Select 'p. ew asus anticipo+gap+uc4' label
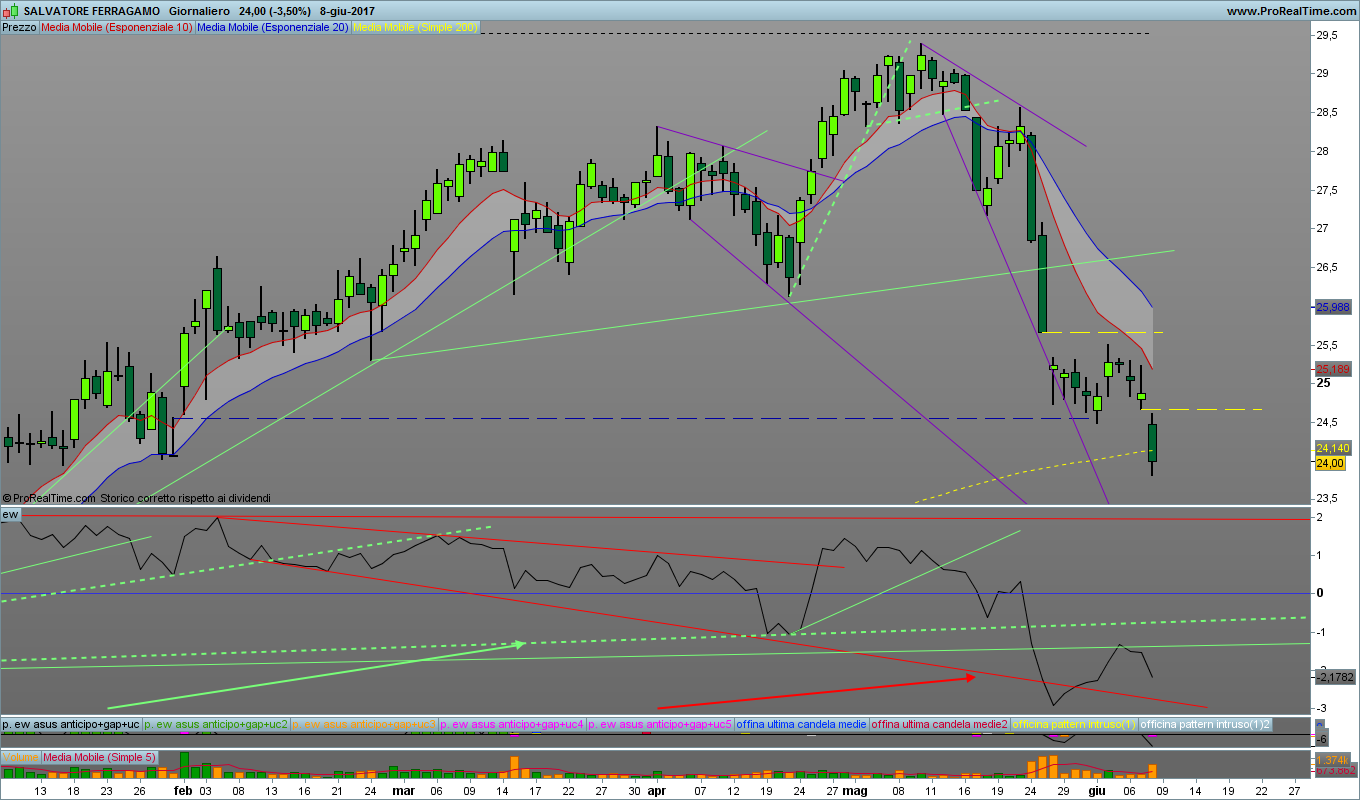Image resolution: width=1360 pixels, height=800 pixels. click(x=513, y=723)
